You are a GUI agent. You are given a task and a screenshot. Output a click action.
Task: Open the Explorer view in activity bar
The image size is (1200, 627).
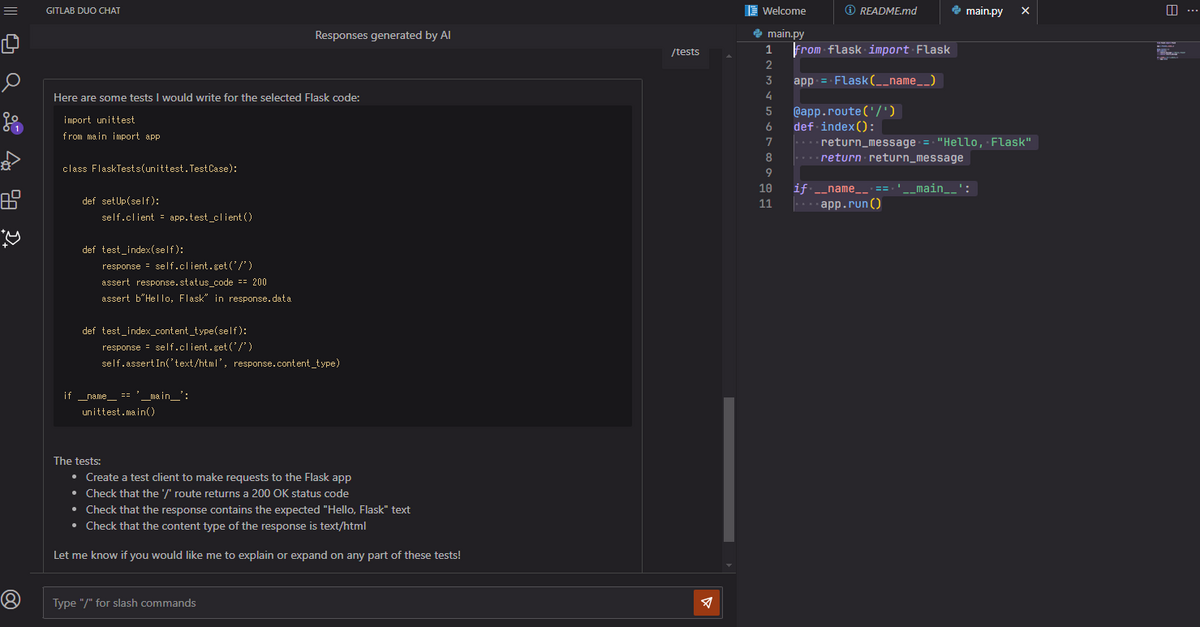pyautogui.click(x=11, y=44)
